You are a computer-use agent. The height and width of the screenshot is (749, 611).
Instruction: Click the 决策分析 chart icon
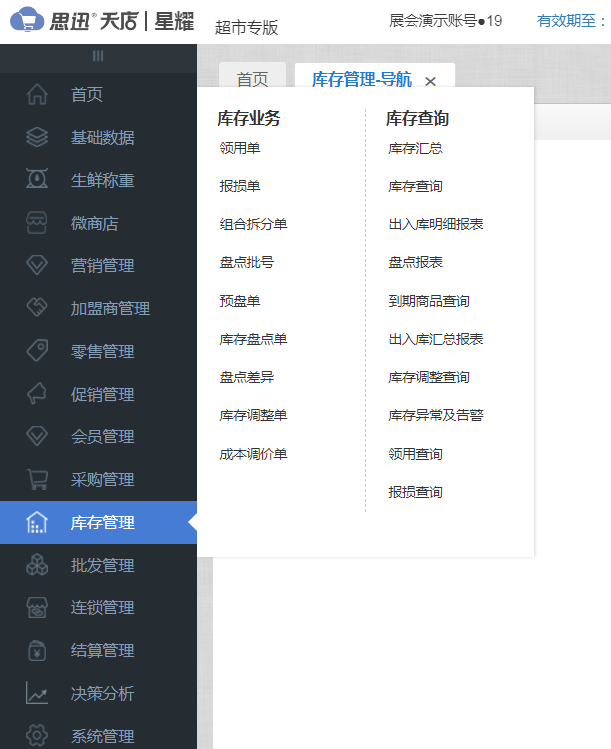tap(37, 693)
